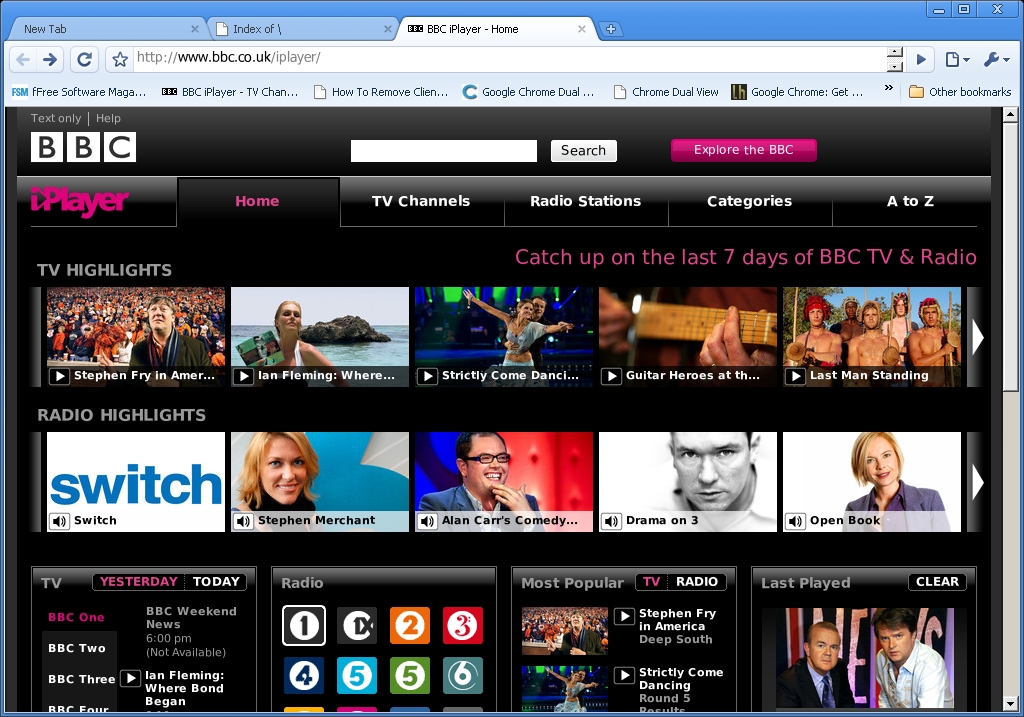
Task: Open the How To Remove Clien... bookmark
Action: point(381,92)
